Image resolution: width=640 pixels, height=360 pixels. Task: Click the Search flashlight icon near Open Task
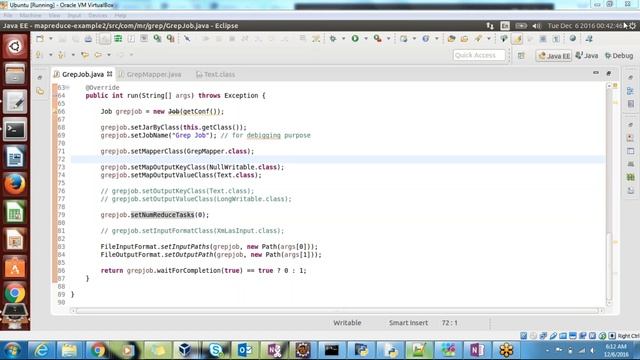tap(478, 38)
